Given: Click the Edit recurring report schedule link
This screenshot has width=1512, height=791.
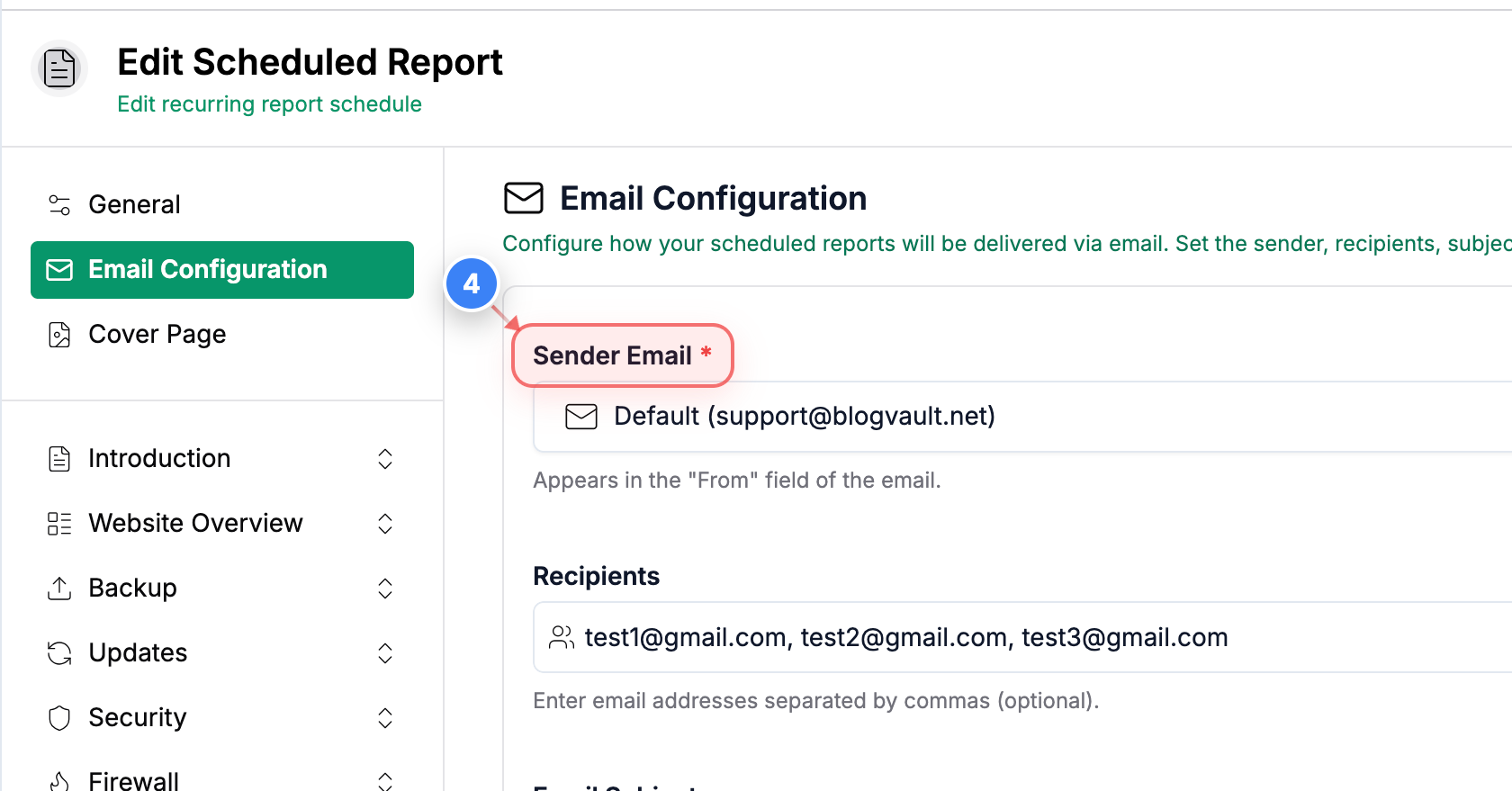Looking at the screenshot, I should tap(269, 104).
